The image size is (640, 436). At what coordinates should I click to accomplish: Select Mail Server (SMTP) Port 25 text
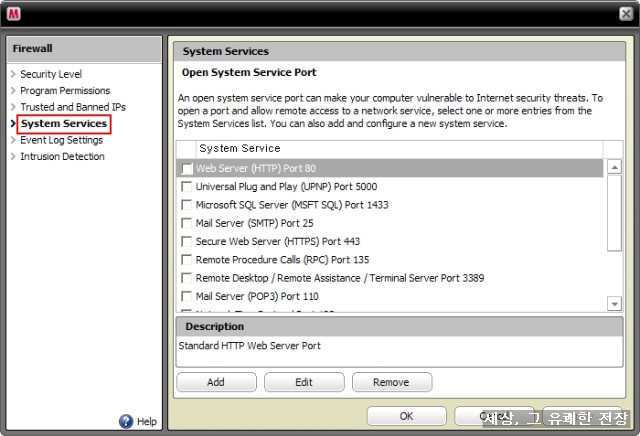point(254,223)
